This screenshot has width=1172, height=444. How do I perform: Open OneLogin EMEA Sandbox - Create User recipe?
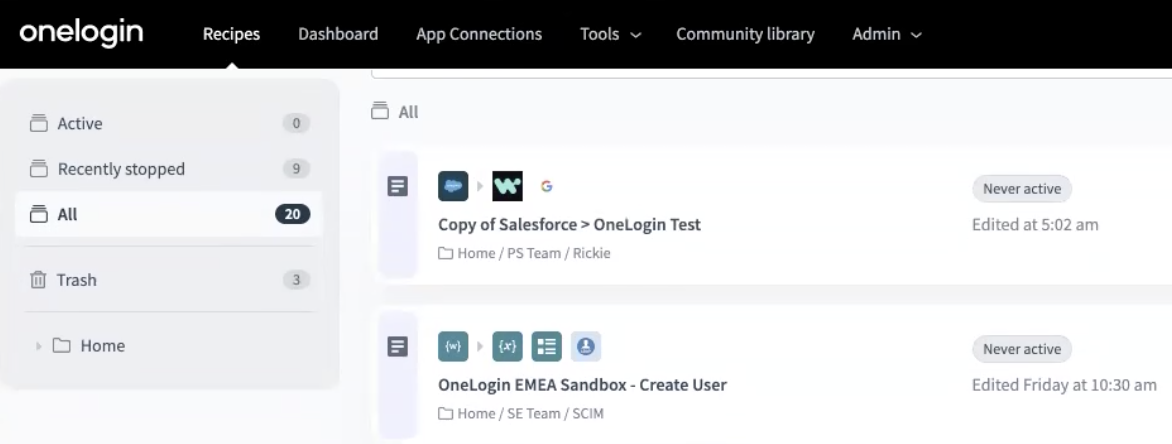pos(582,385)
